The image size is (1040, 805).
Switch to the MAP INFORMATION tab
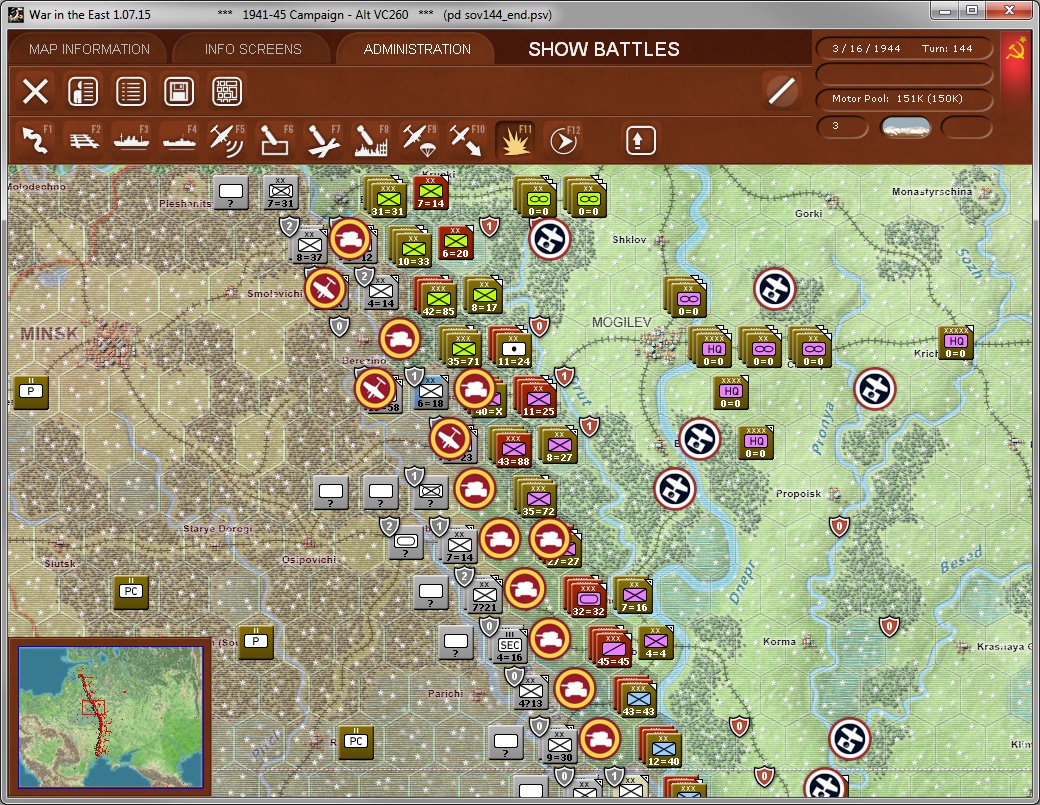(89, 49)
